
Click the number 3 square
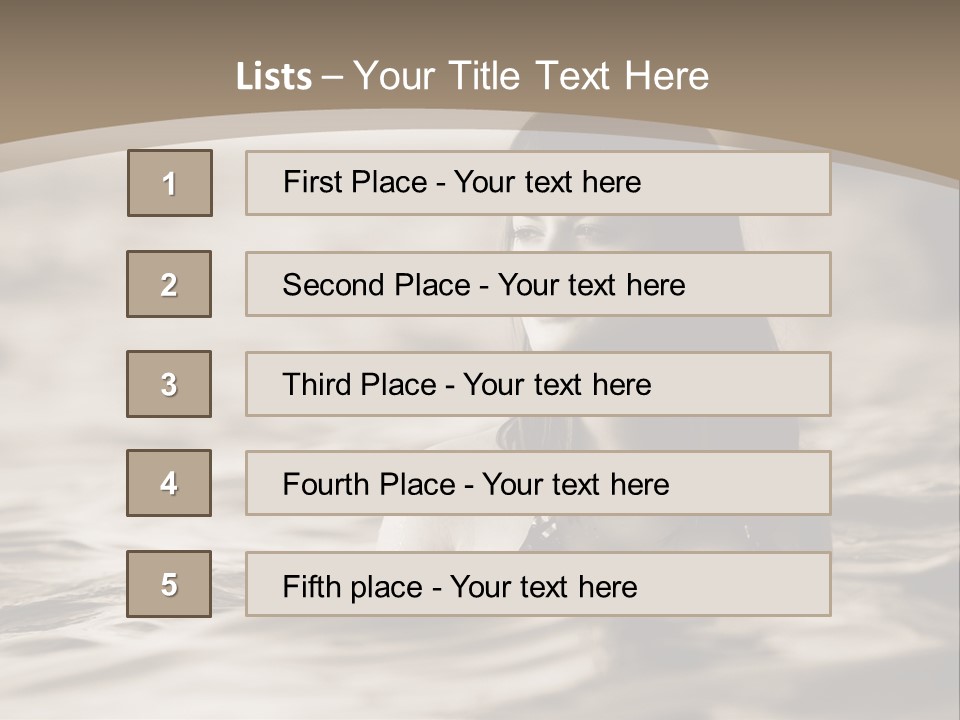[169, 384]
